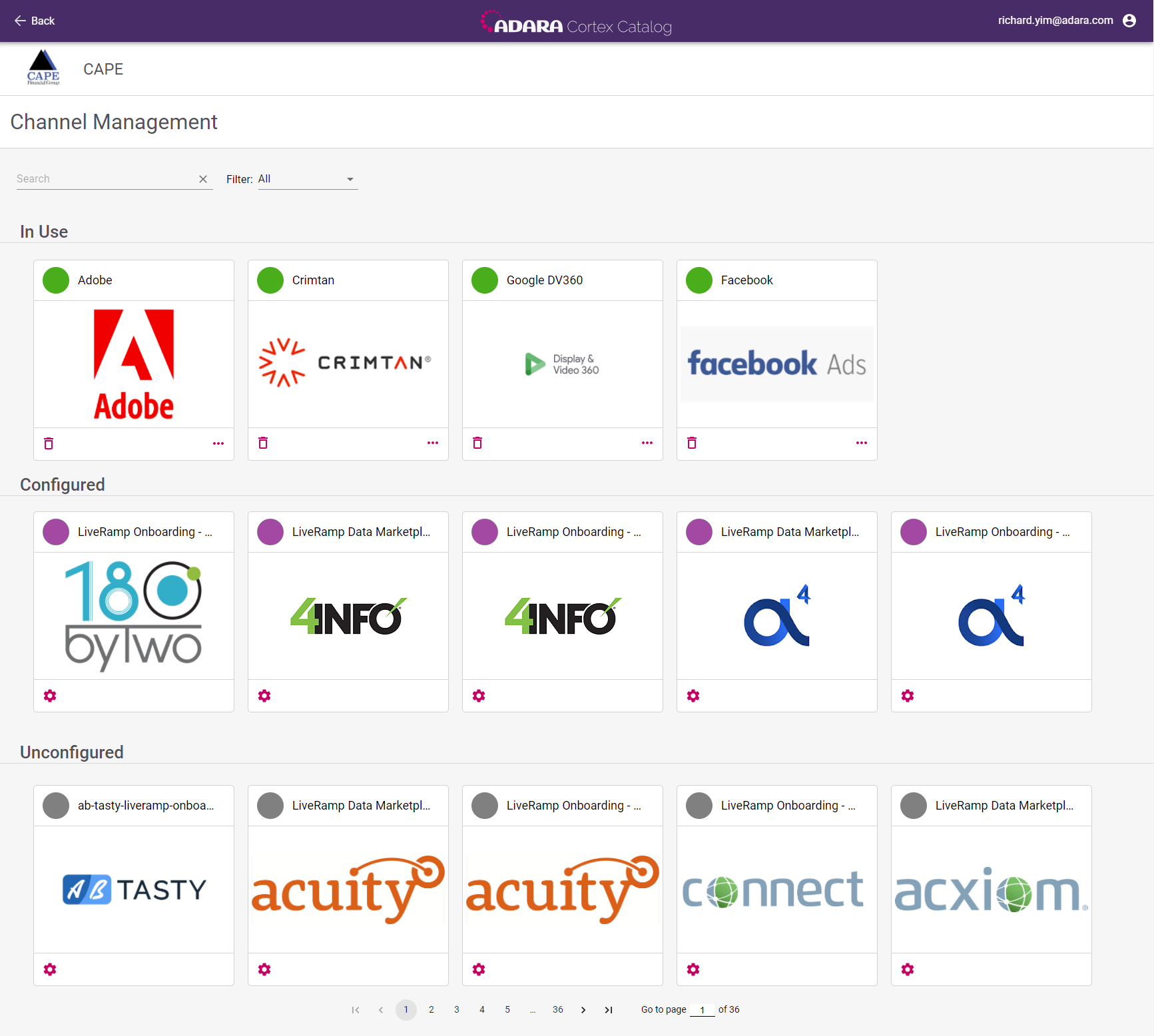Open the 180byTwo logo thumbnail
Viewport: 1154px width, 1036px height.
click(134, 616)
